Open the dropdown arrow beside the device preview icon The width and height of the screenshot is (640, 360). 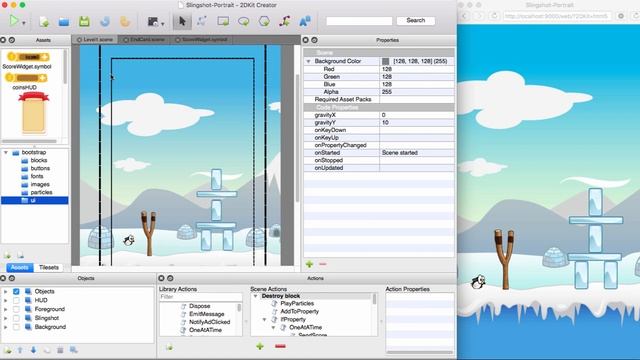(x=162, y=24)
